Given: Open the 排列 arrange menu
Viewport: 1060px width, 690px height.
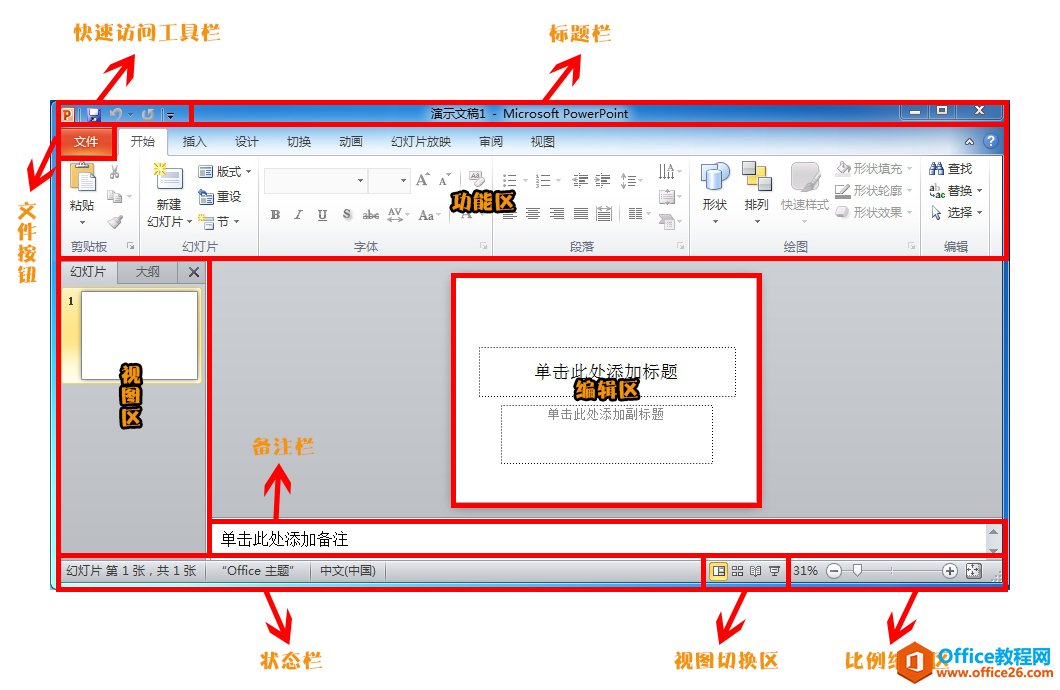Looking at the screenshot, I should click(x=756, y=193).
